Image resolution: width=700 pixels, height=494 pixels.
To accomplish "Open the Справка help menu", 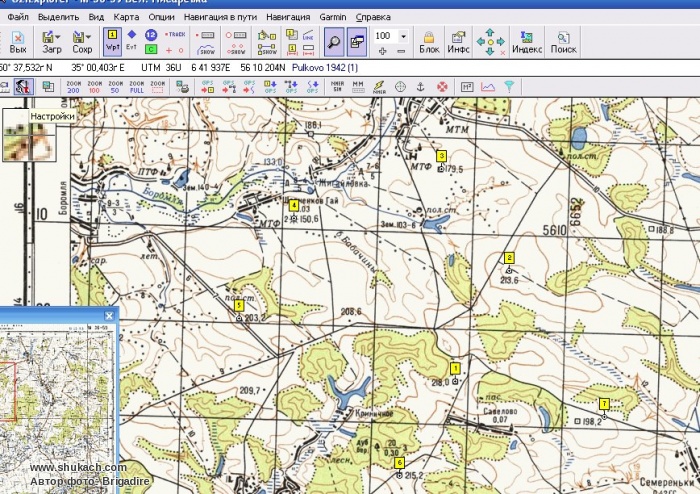I will [x=373, y=17].
